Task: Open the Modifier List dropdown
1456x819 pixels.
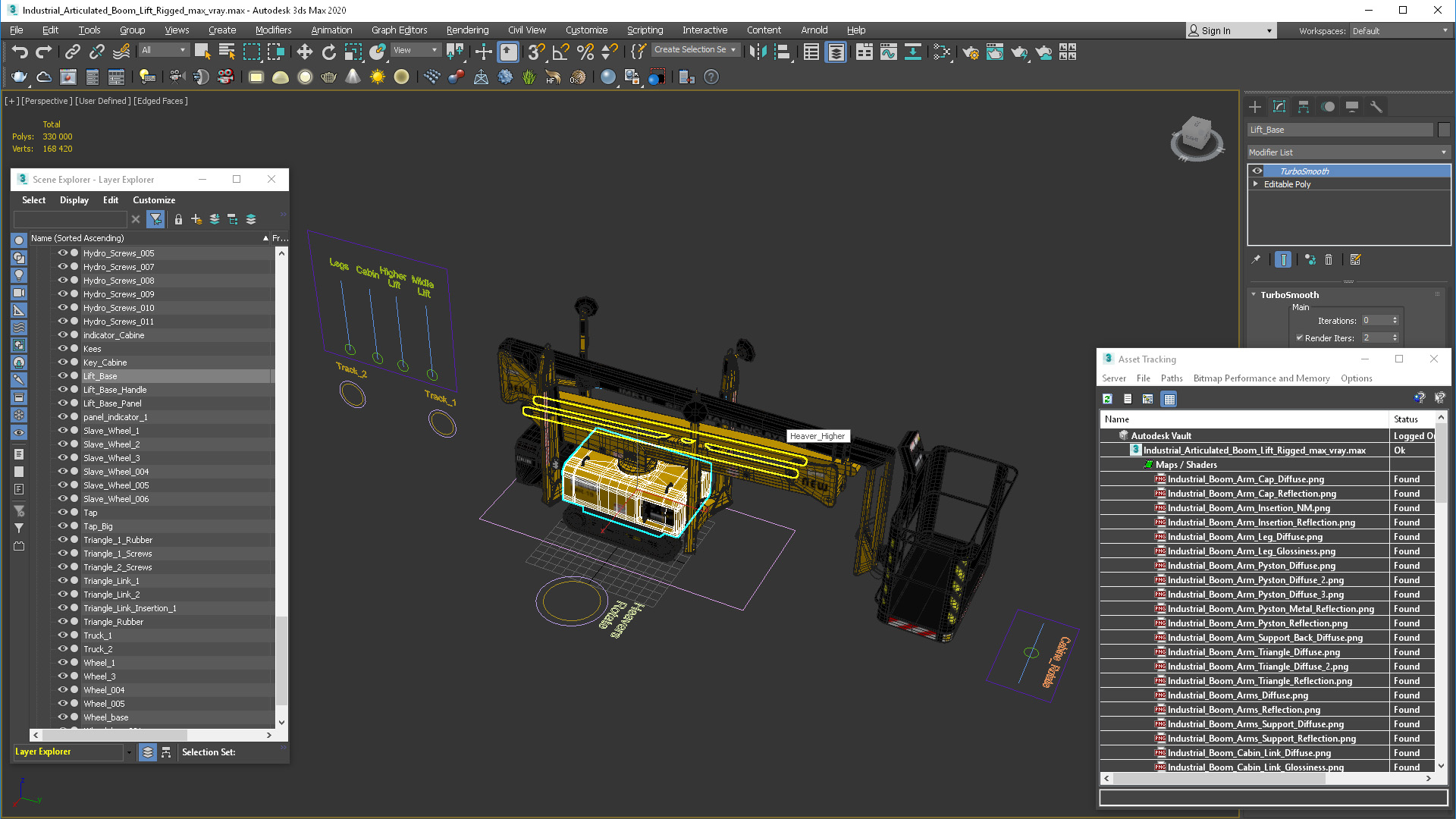Action: tap(1348, 152)
